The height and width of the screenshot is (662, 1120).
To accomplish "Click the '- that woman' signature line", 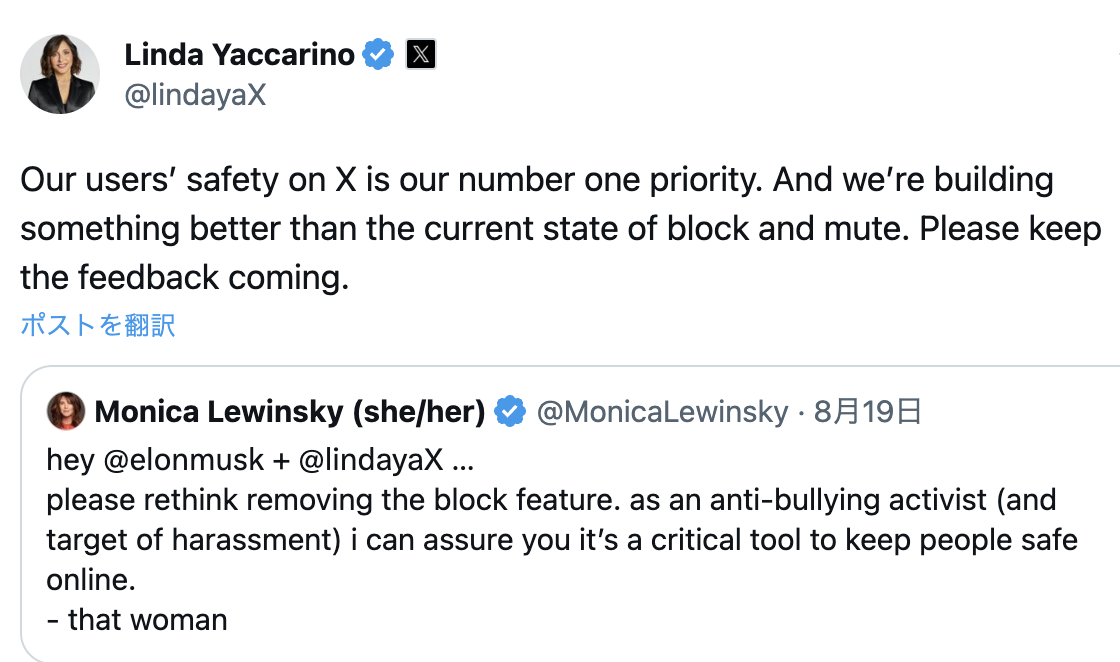I will [137, 620].
